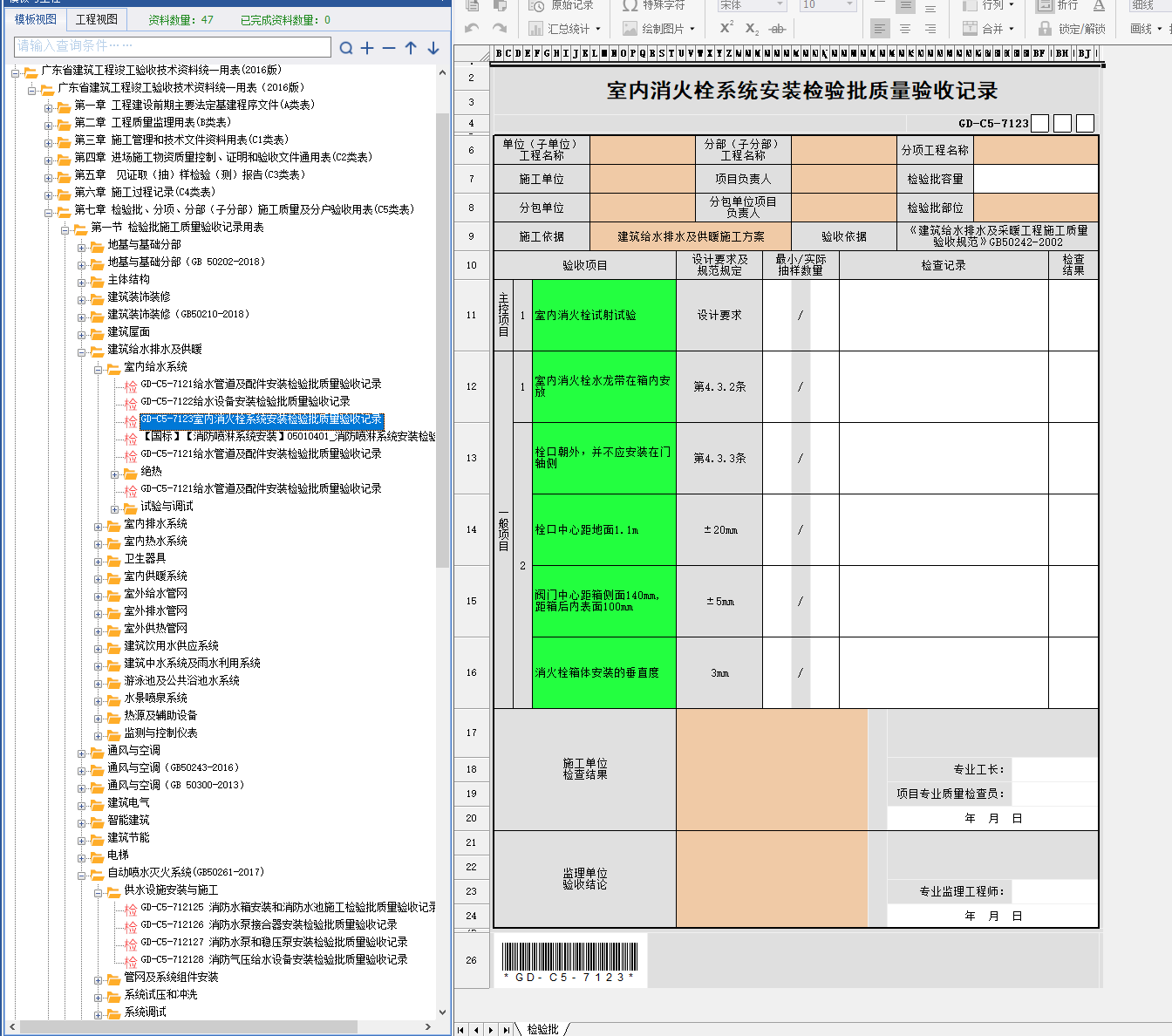Open 汇总统计 statistics tool
Viewport: 1172px width, 1036px height.
tap(563, 29)
